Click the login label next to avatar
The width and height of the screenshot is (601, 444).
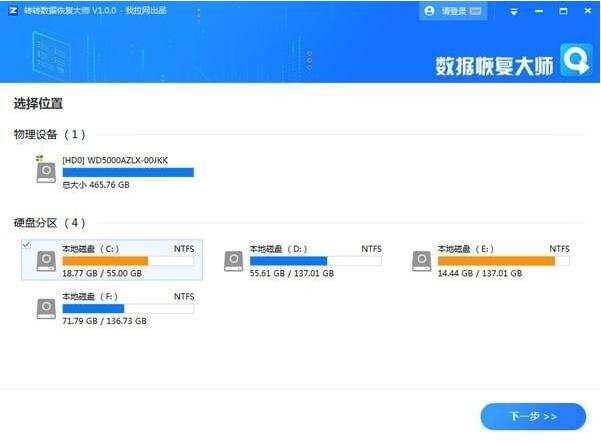click(x=454, y=11)
